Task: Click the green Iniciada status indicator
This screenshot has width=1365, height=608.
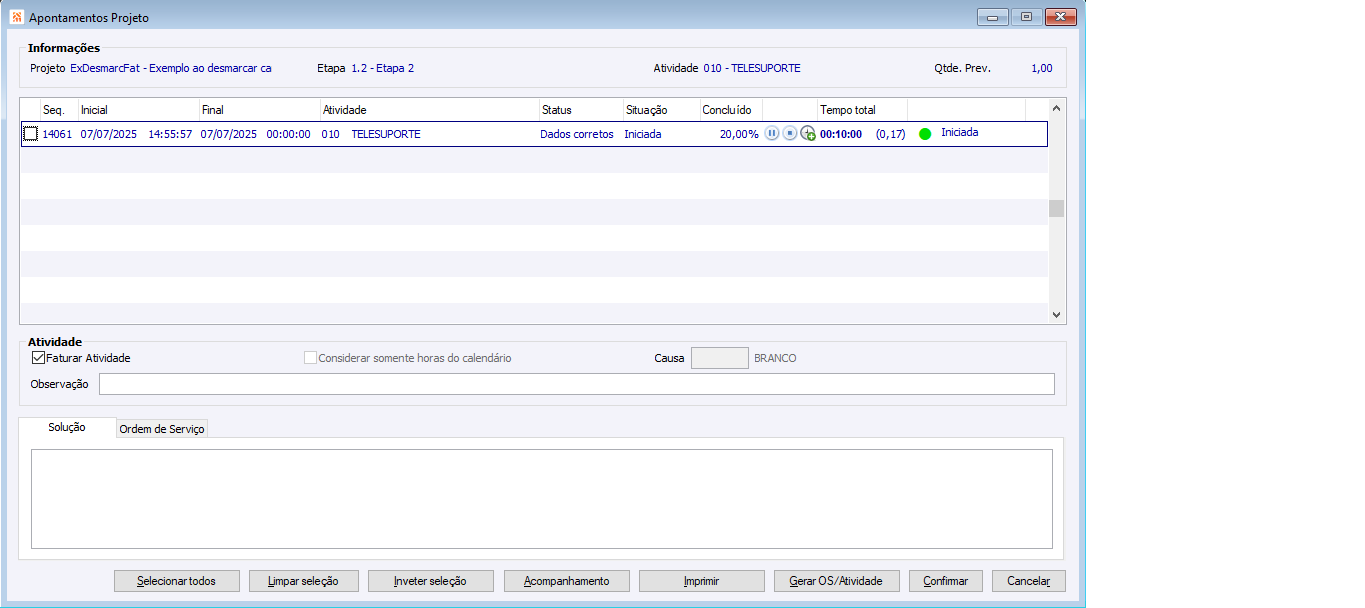Action: click(x=925, y=134)
